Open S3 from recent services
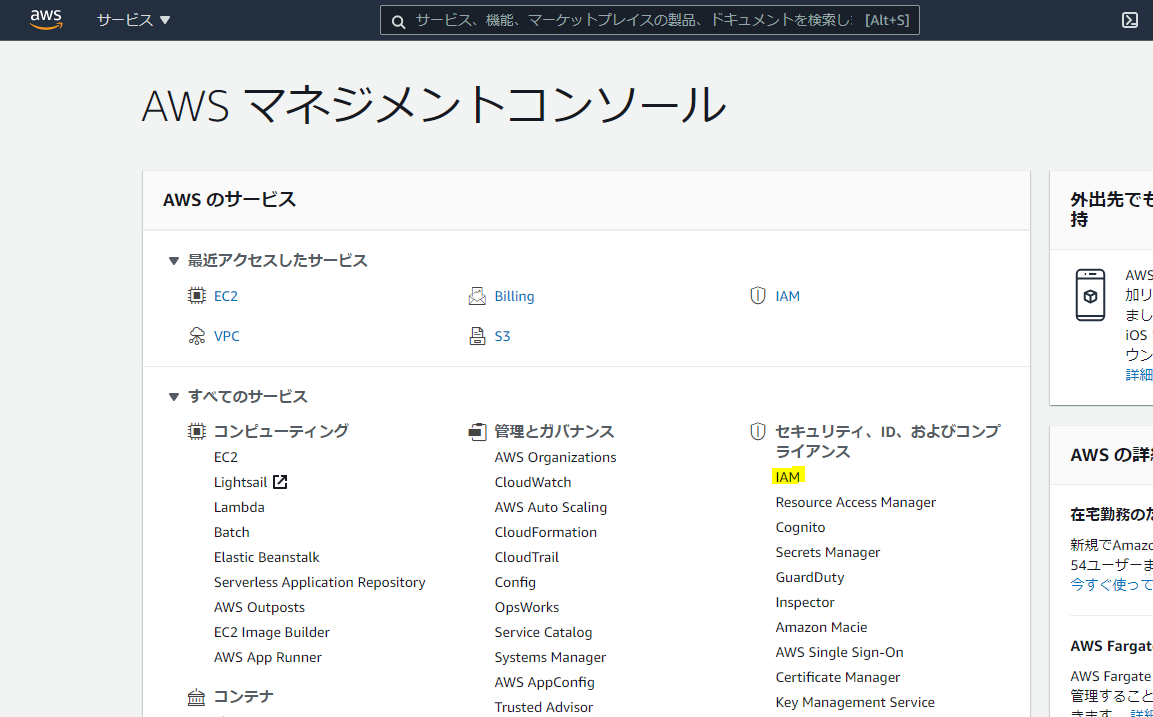Image resolution: width=1153 pixels, height=717 pixels. [502, 336]
